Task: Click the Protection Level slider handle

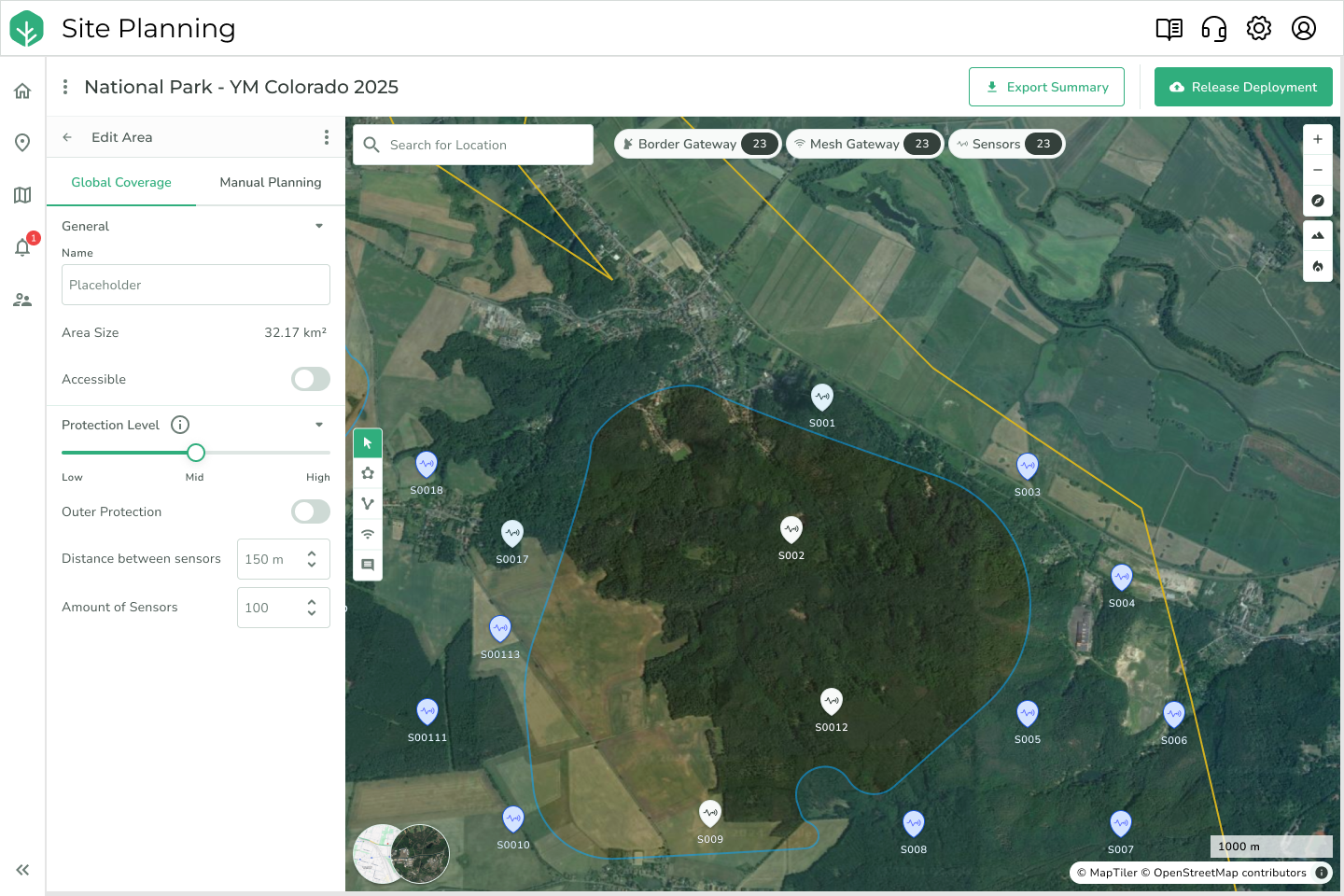Action: pyautogui.click(x=196, y=453)
